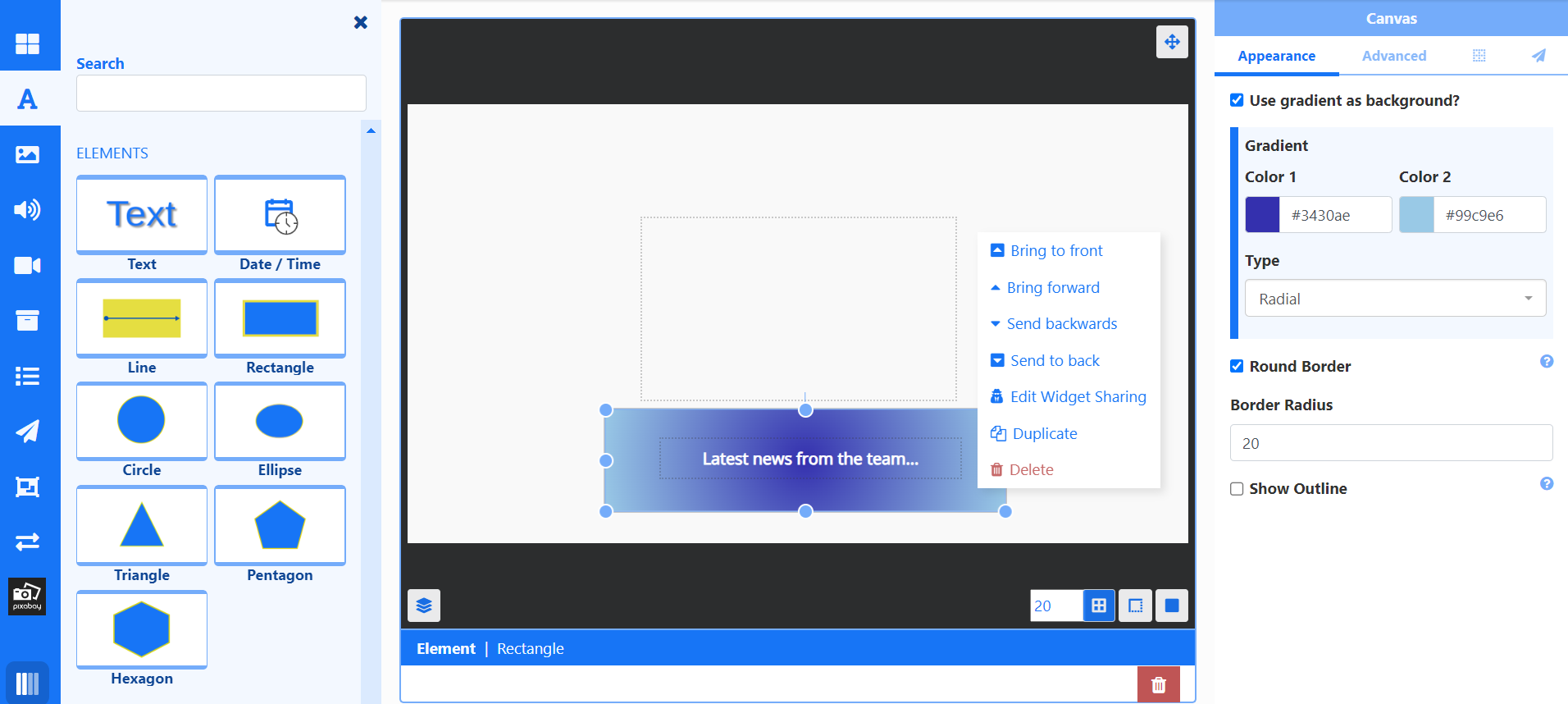Uncheck Use gradient as background
The height and width of the screenshot is (704, 1568).
click(1237, 100)
